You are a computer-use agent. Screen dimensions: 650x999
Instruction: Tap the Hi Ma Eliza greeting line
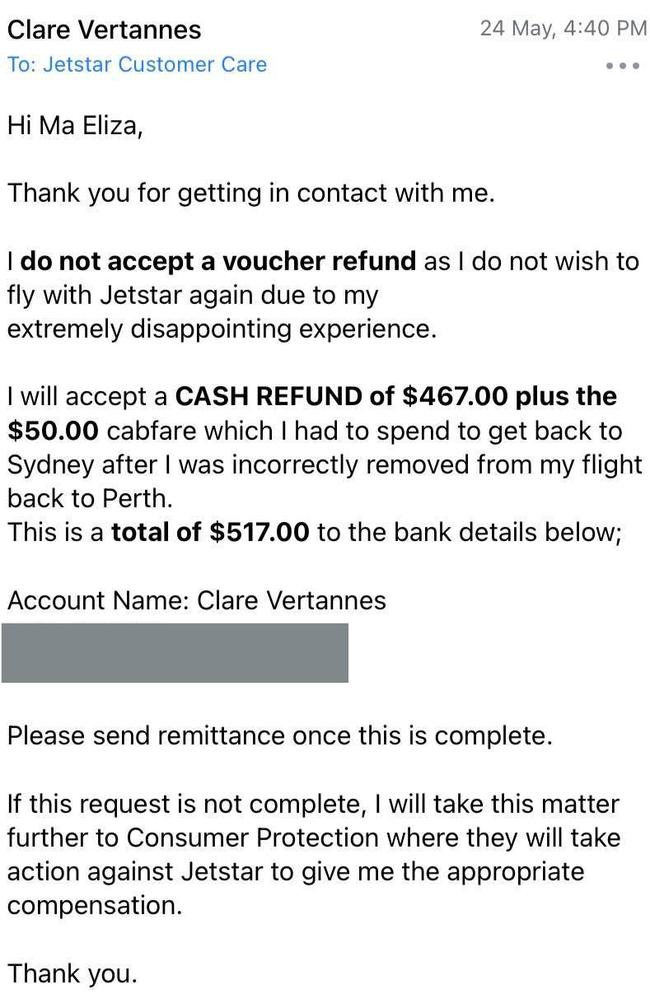click(x=75, y=126)
